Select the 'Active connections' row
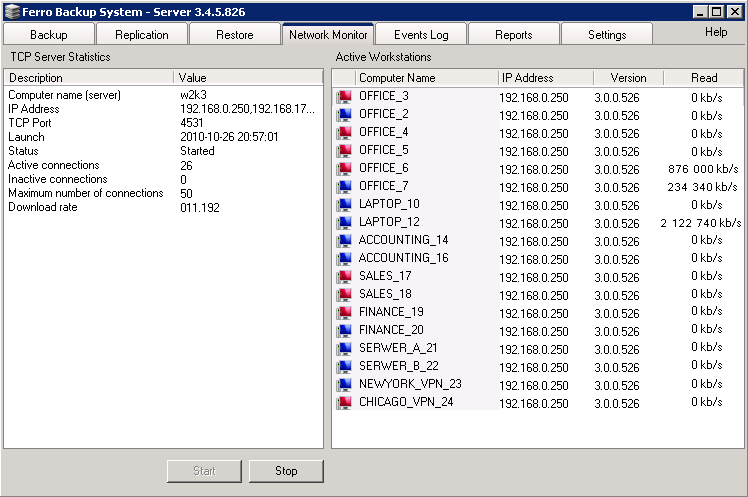The height and width of the screenshot is (497, 748). (x=163, y=166)
